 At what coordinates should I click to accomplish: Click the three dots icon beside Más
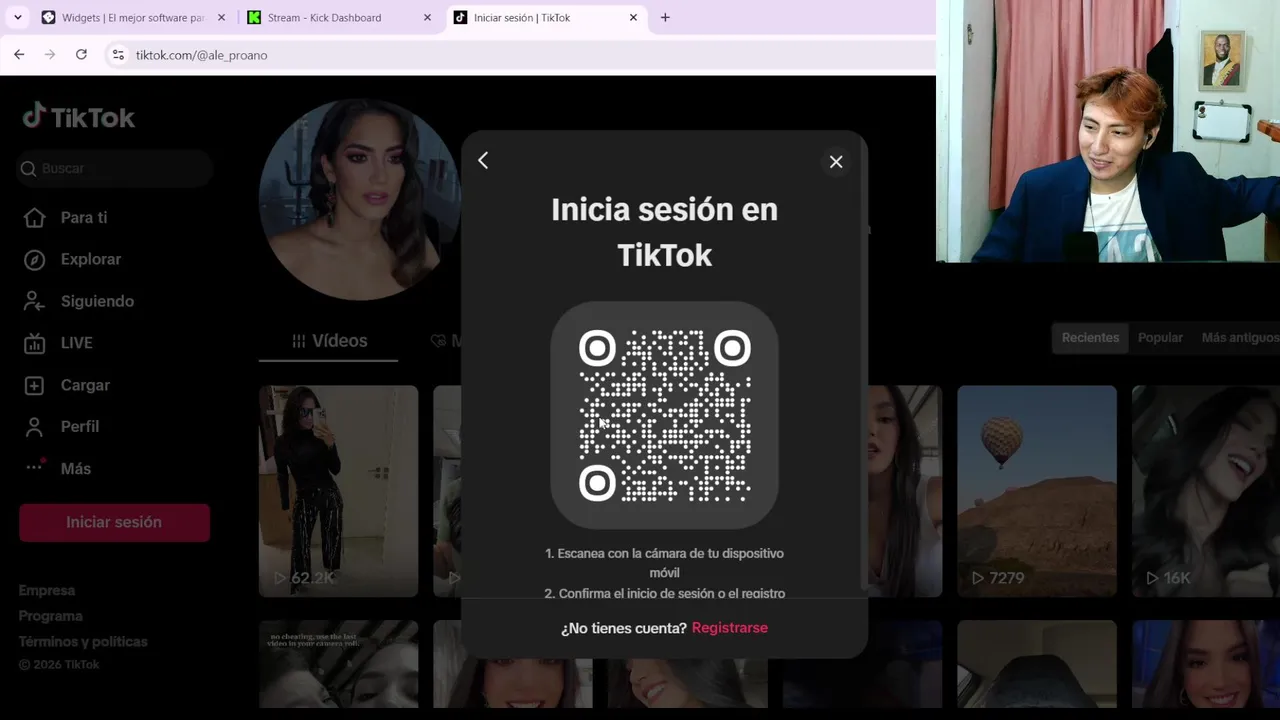coord(34,466)
